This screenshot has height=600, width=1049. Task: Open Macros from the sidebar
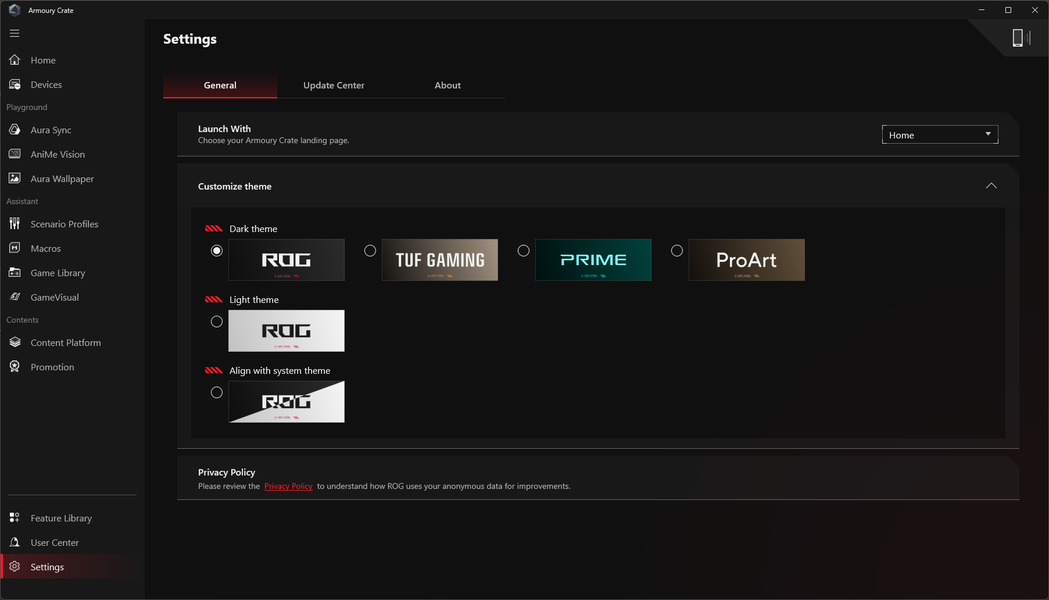pyautogui.click(x=45, y=248)
